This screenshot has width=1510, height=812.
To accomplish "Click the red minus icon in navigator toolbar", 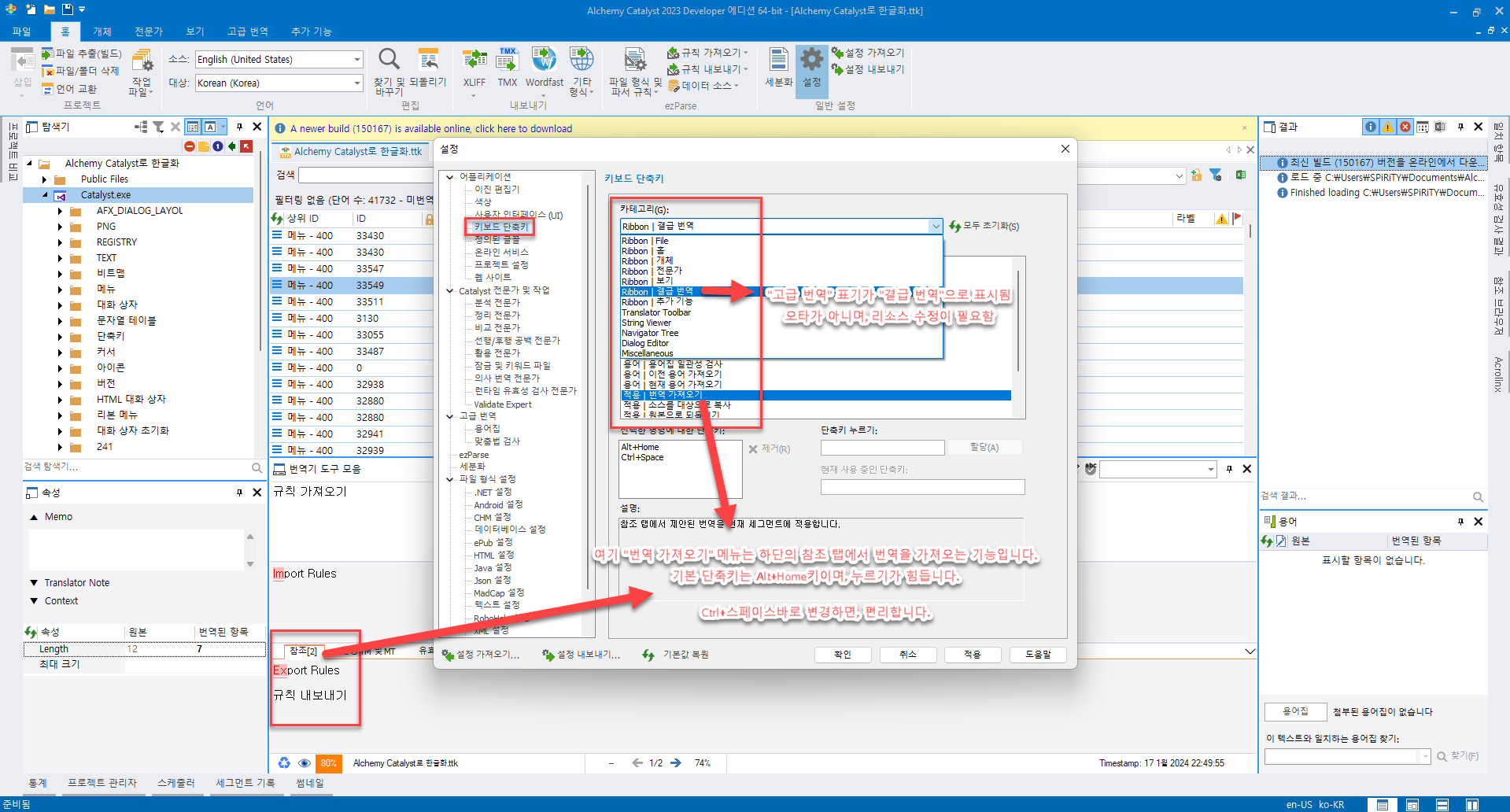I will tap(190, 146).
